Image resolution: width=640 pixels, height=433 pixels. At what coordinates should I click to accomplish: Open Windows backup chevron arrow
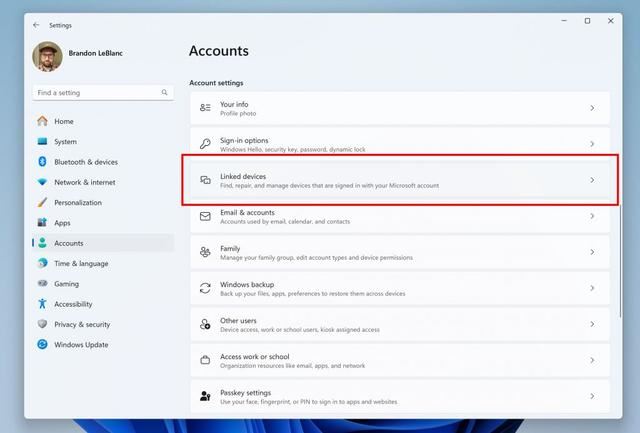(x=592, y=288)
